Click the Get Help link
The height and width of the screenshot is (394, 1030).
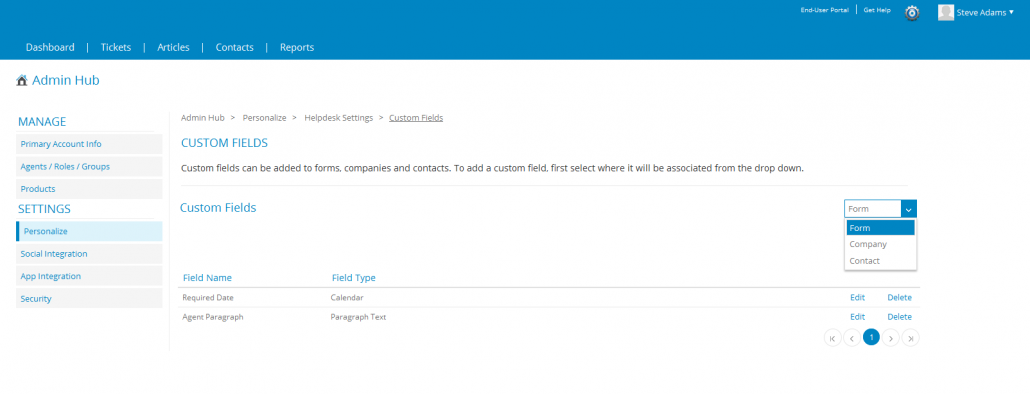pos(877,11)
